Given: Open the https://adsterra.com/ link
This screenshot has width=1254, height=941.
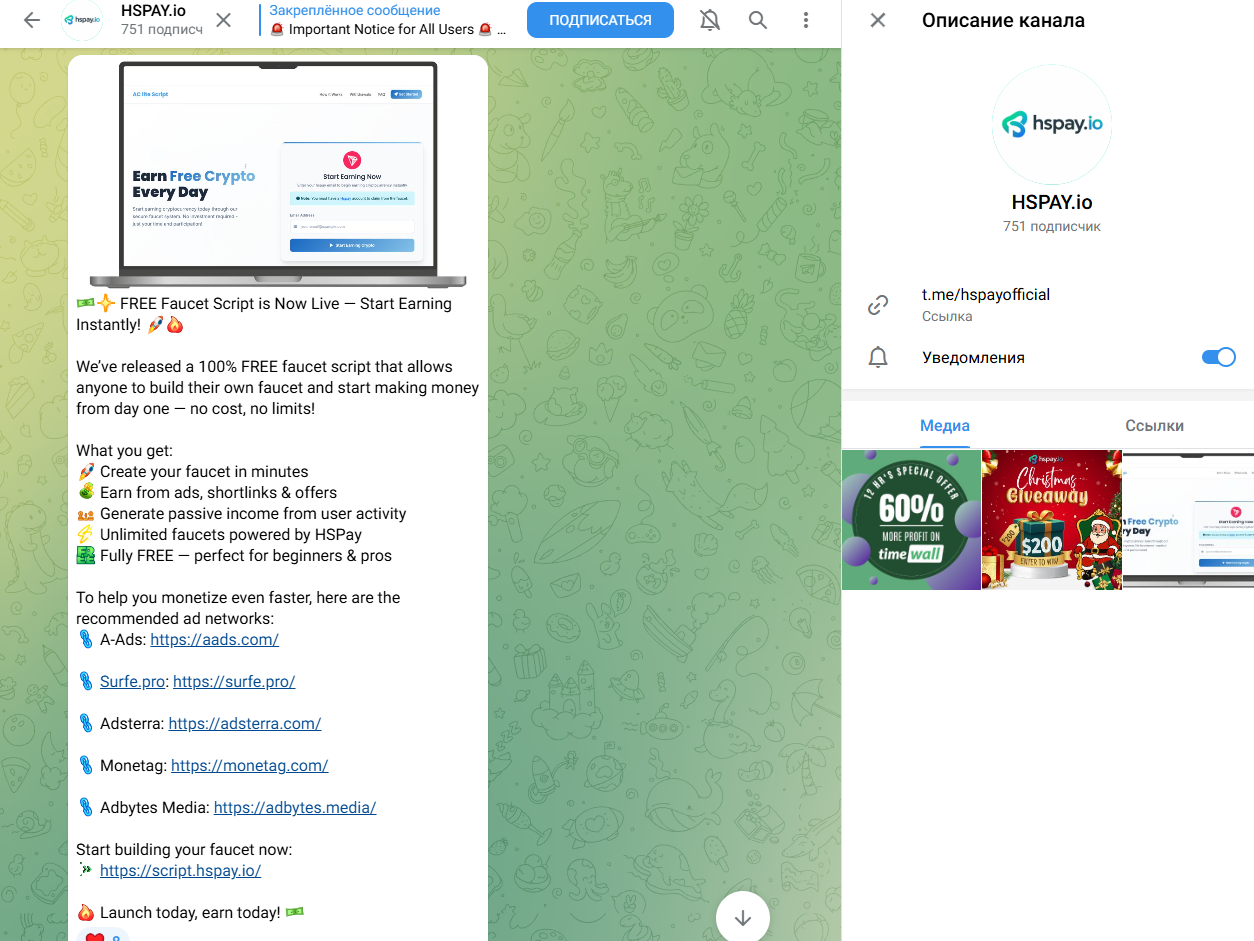Looking at the screenshot, I should [245, 723].
